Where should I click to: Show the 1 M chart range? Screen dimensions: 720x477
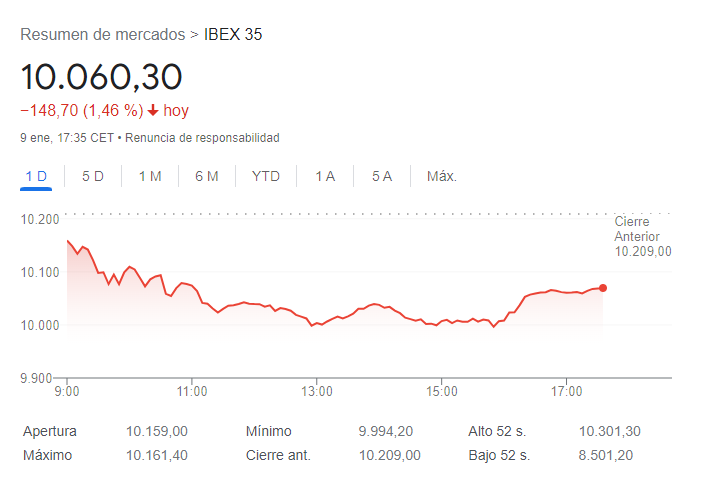point(150,177)
